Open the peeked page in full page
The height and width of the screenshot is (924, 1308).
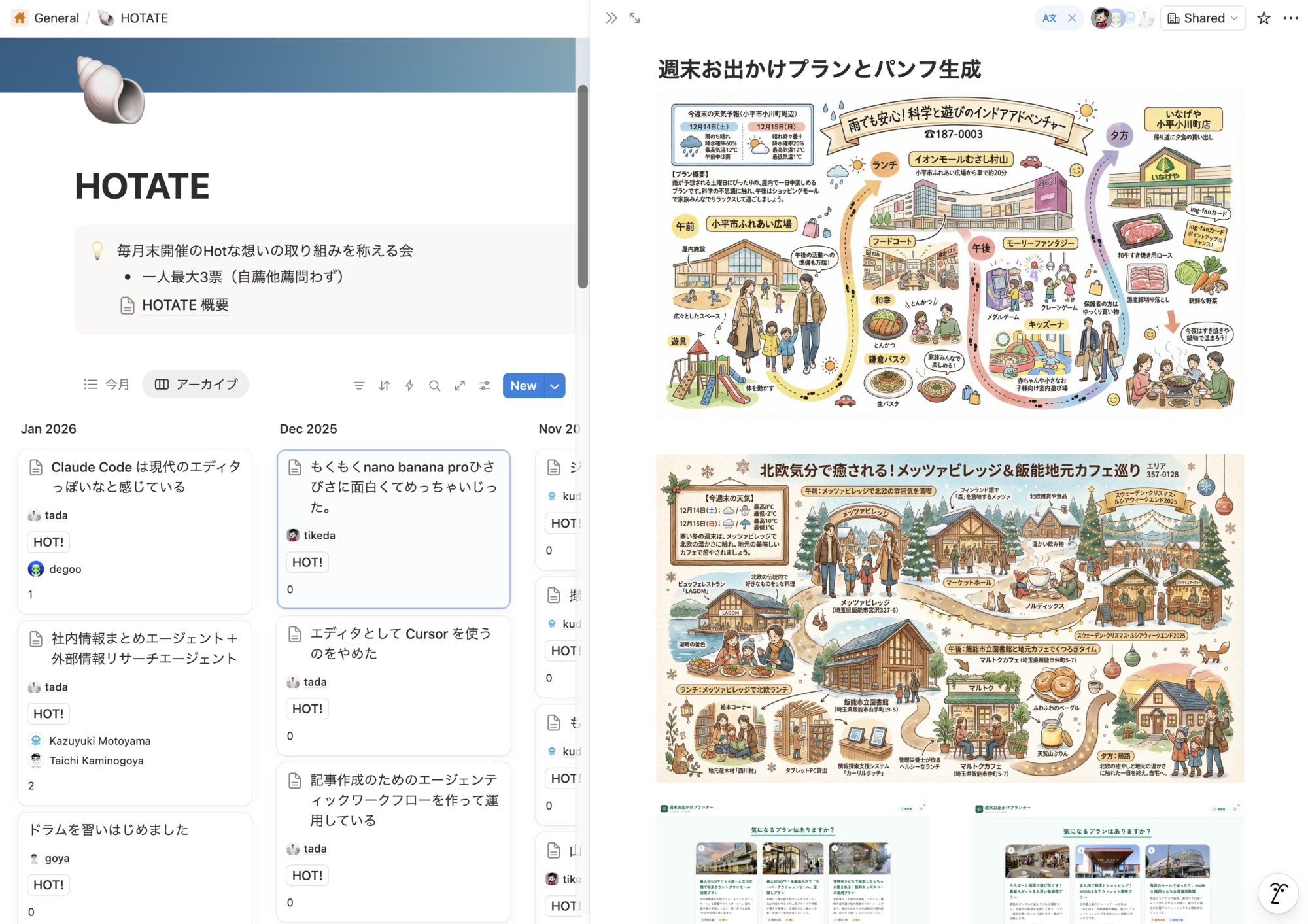(x=635, y=18)
